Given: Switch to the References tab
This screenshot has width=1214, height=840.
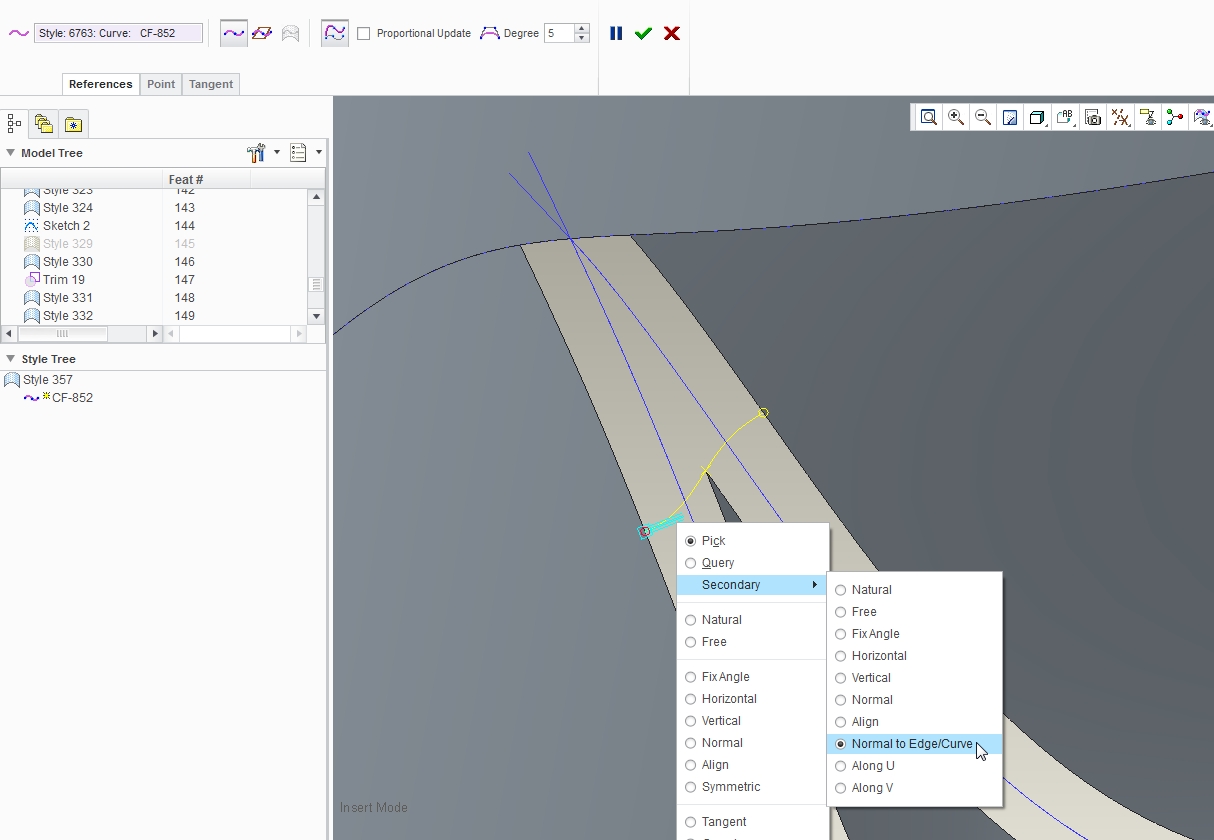Looking at the screenshot, I should click(101, 84).
